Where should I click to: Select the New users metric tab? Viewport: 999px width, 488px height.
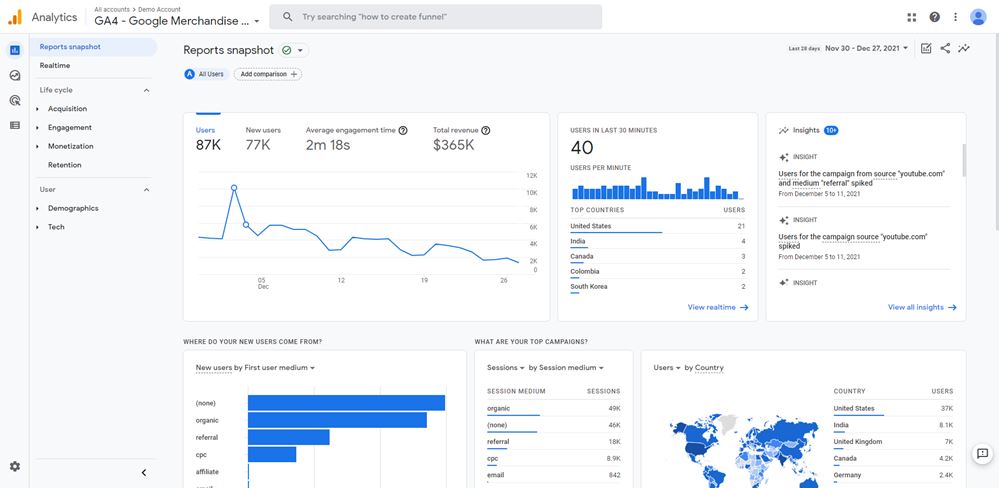[263, 138]
